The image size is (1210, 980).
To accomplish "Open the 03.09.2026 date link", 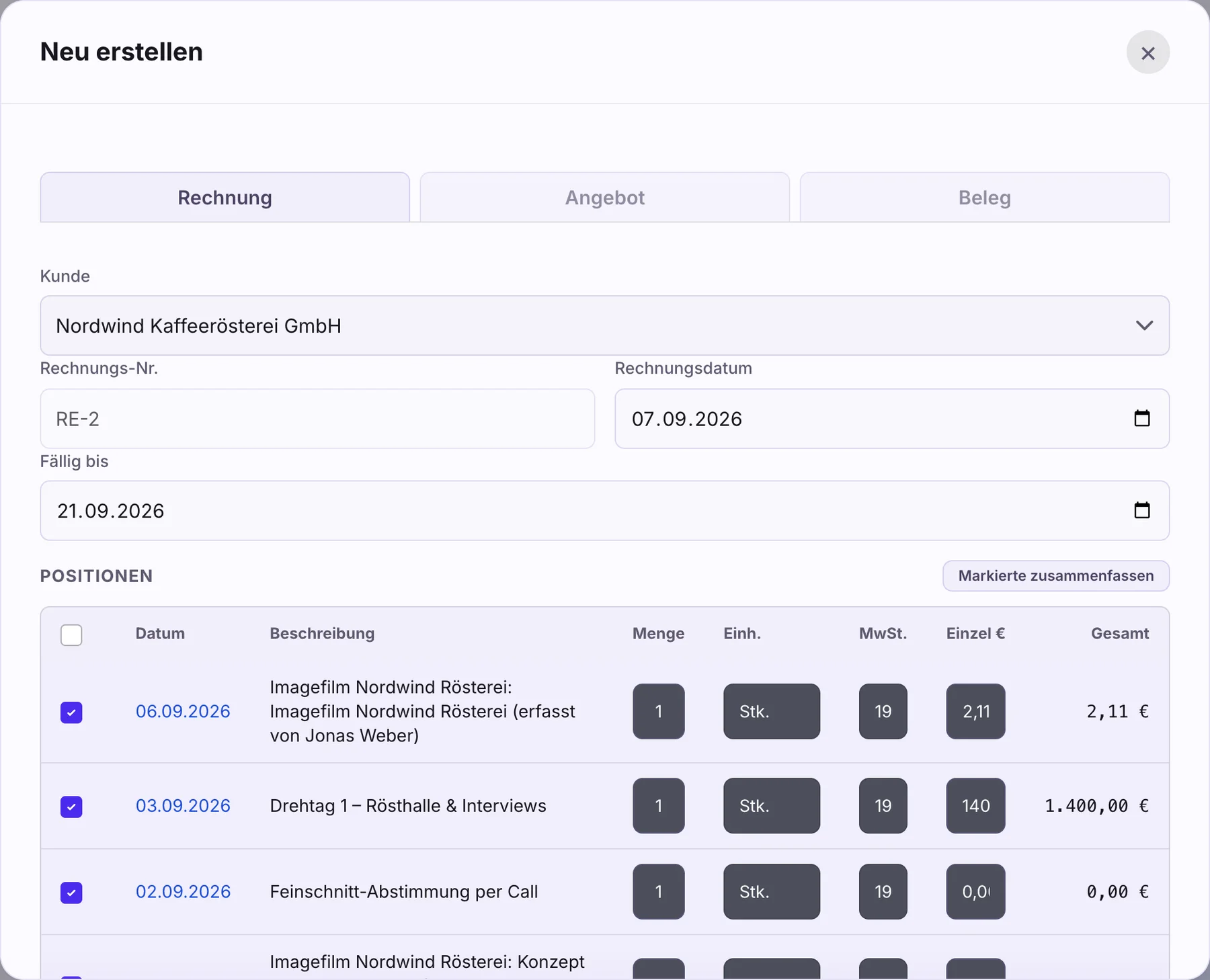I will tap(183, 805).
